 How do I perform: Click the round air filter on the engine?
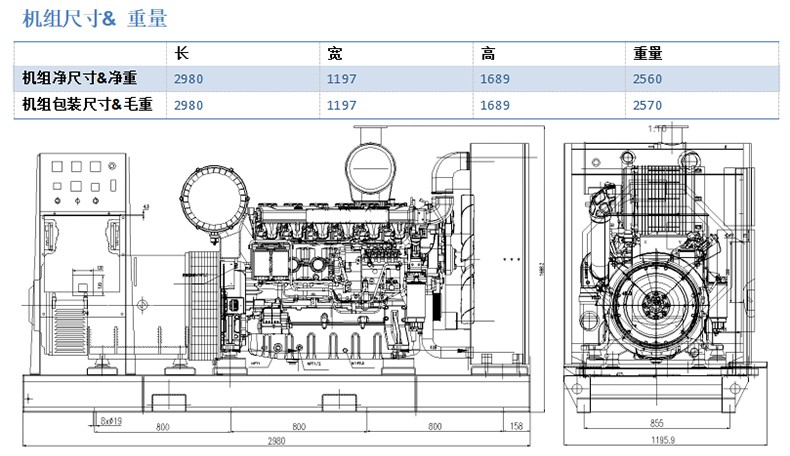(209, 196)
